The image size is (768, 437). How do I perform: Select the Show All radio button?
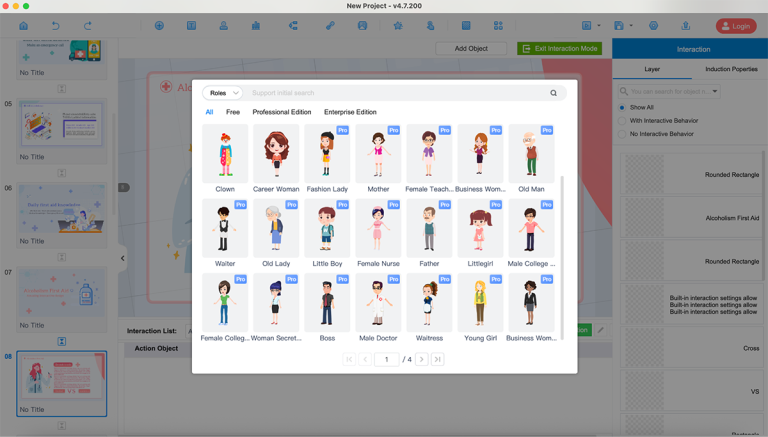(x=622, y=107)
